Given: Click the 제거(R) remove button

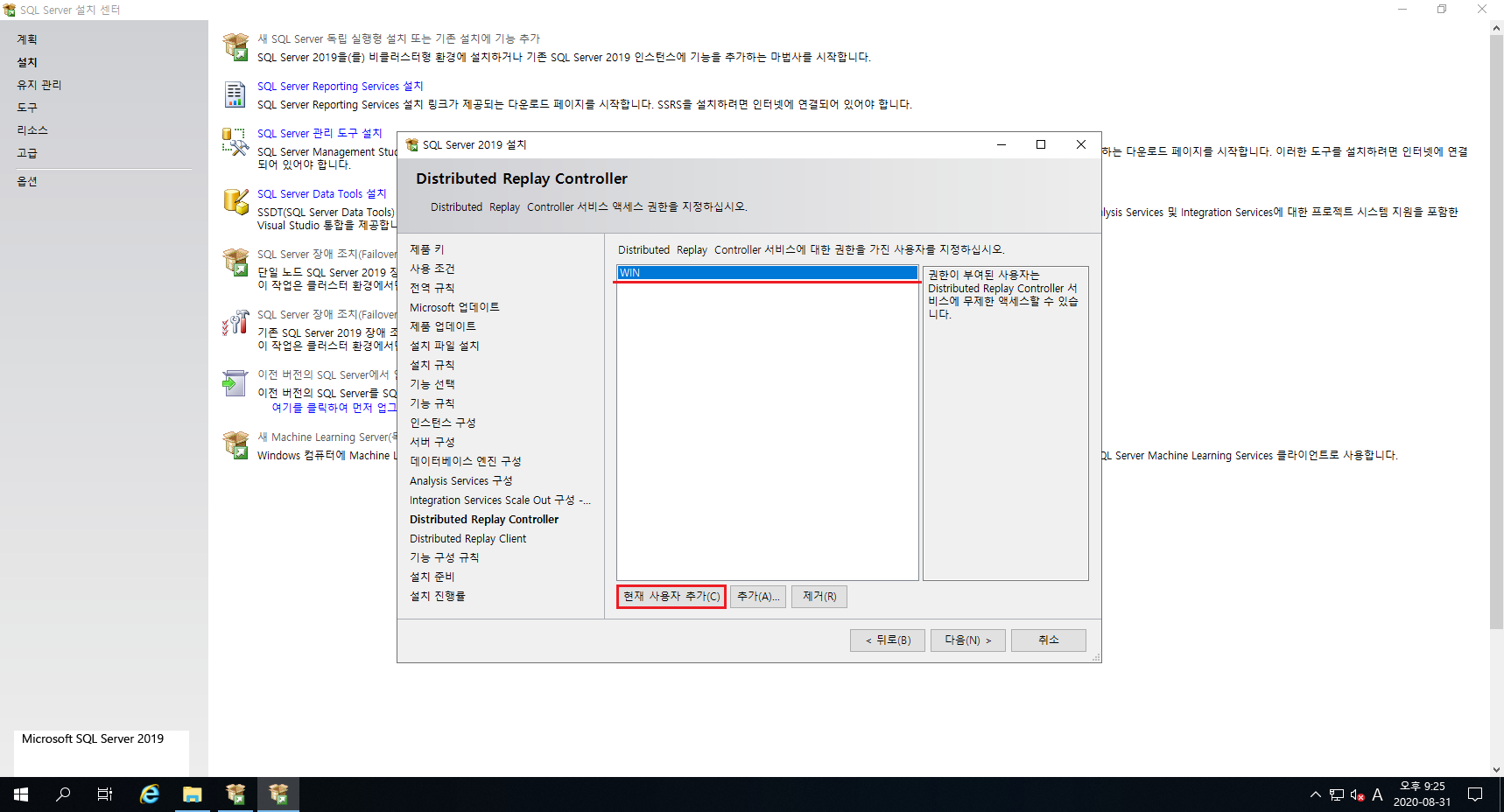Looking at the screenshot, I should 819,597.
